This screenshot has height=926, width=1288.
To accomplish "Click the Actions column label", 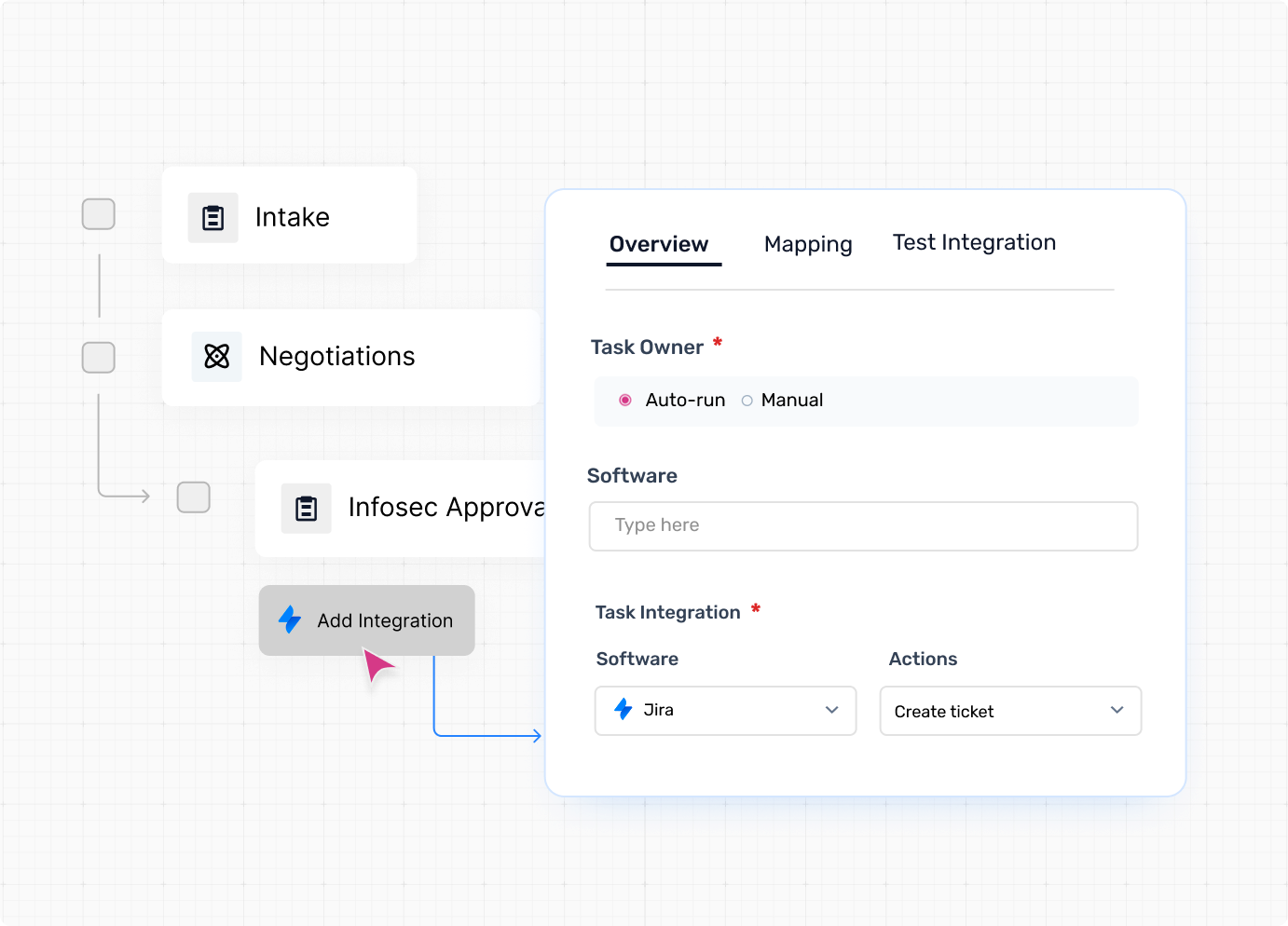I will 924,659.
